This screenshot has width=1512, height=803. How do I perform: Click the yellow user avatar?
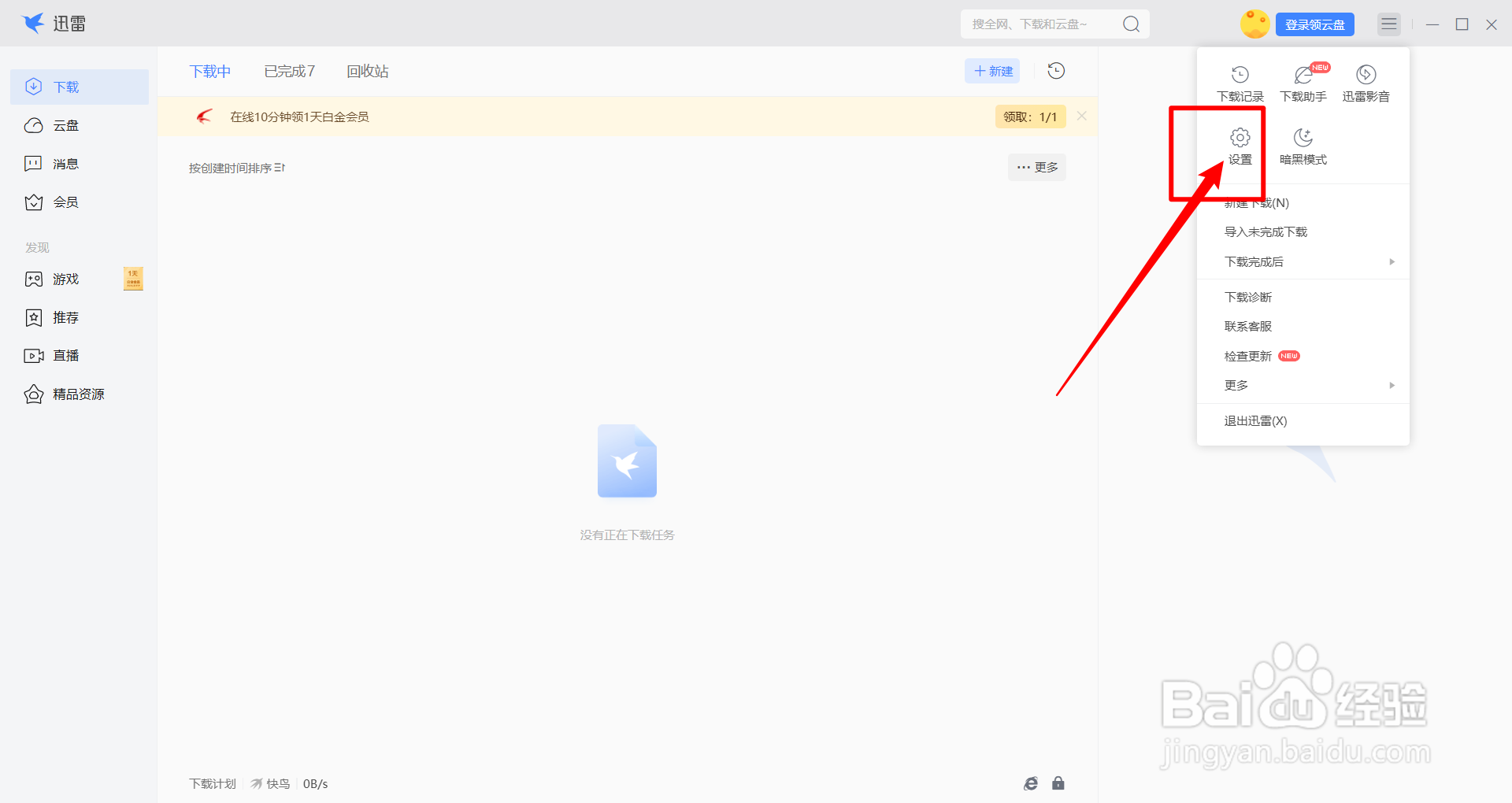point(1254,24)
